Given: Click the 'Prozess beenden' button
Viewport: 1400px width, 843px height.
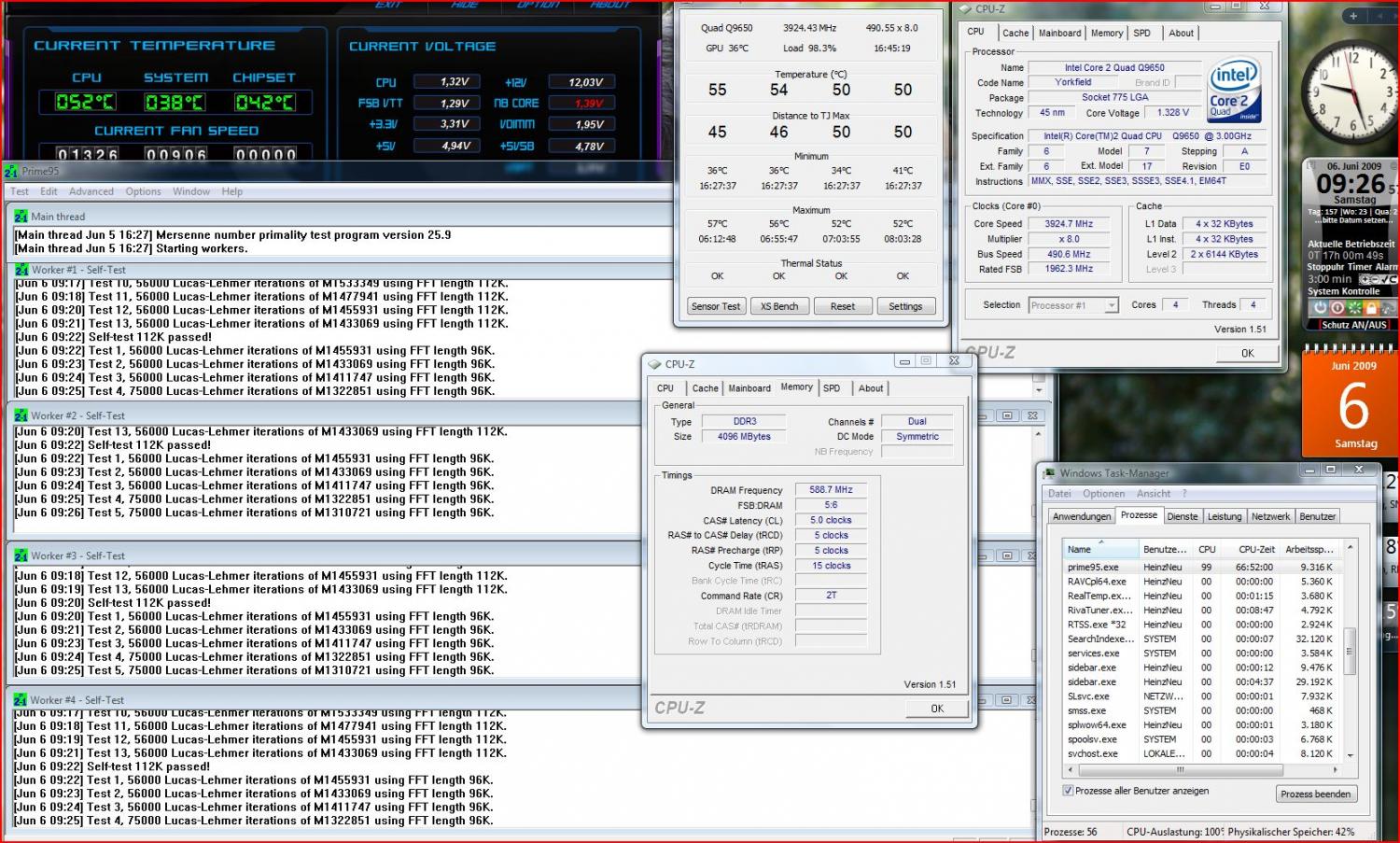Looking at the screenshot, I should (x=1316, y=794).
